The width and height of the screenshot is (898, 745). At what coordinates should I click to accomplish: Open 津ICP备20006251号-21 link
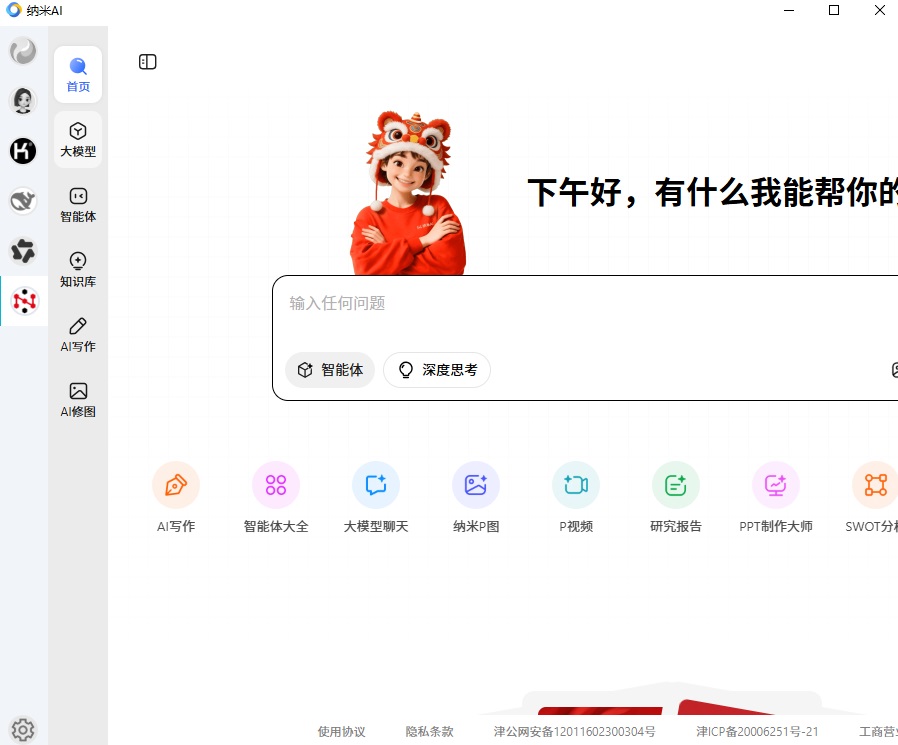click(x=757, y=731)
